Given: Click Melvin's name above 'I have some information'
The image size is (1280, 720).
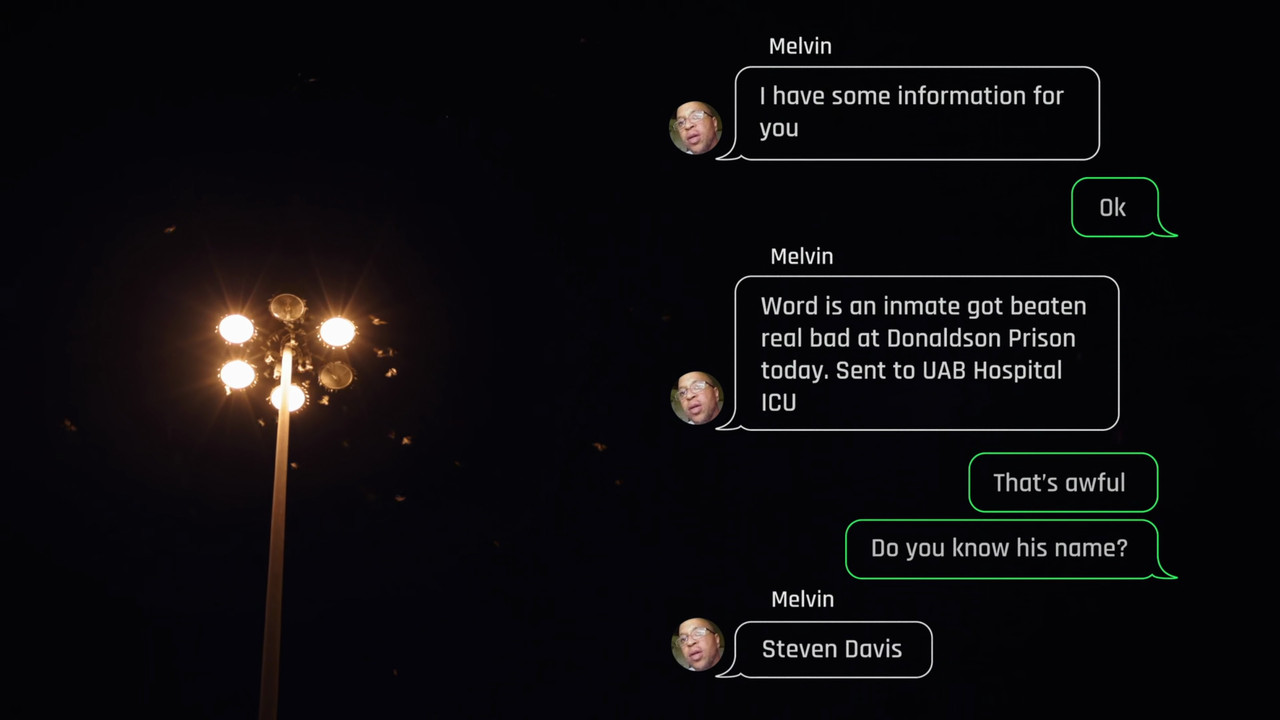Looking at the screenshot, I should pyautogui.click(x=800, y=46).
